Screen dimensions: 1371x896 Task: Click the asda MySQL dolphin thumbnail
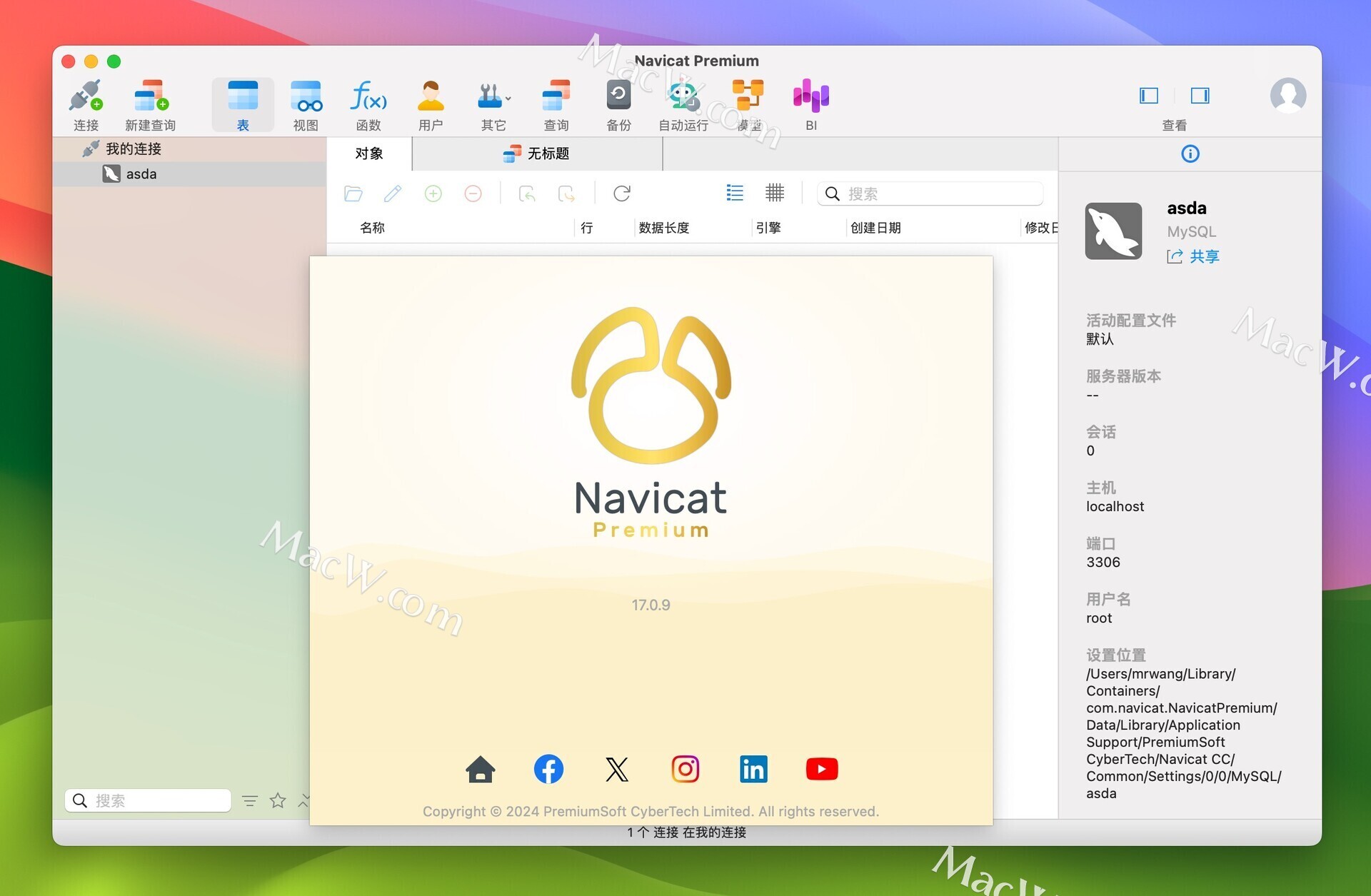click(x=1113, y=231)
